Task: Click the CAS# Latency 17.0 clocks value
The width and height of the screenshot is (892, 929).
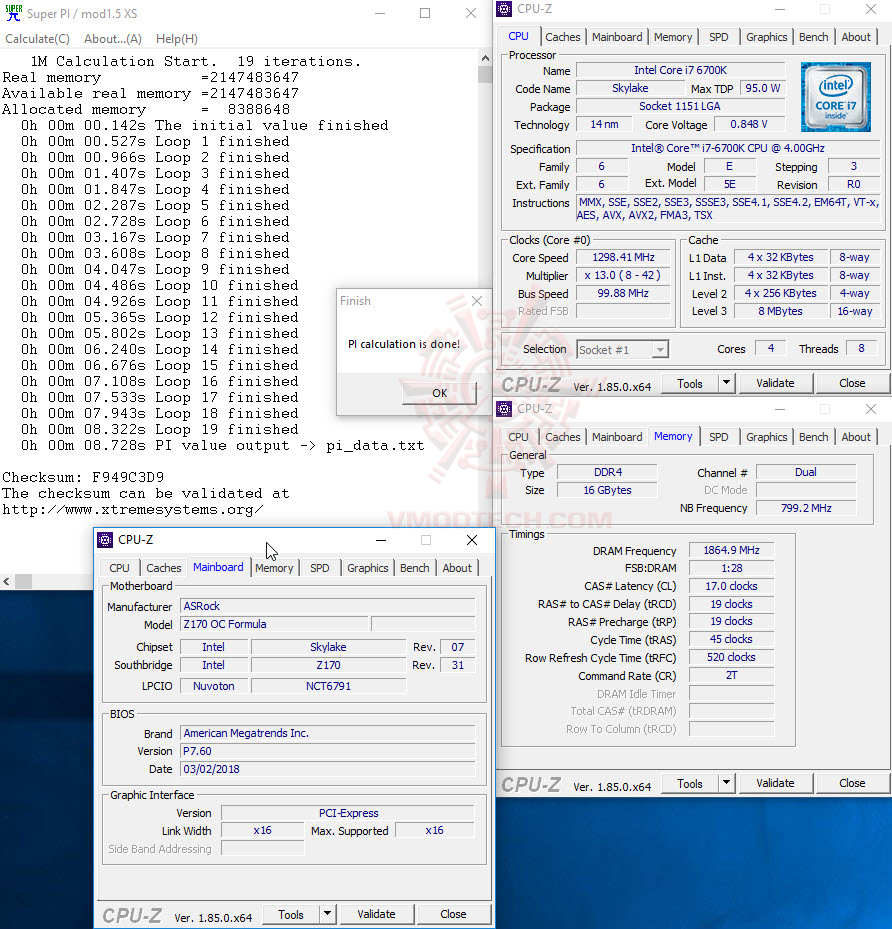Action: (x=731, y=586)
